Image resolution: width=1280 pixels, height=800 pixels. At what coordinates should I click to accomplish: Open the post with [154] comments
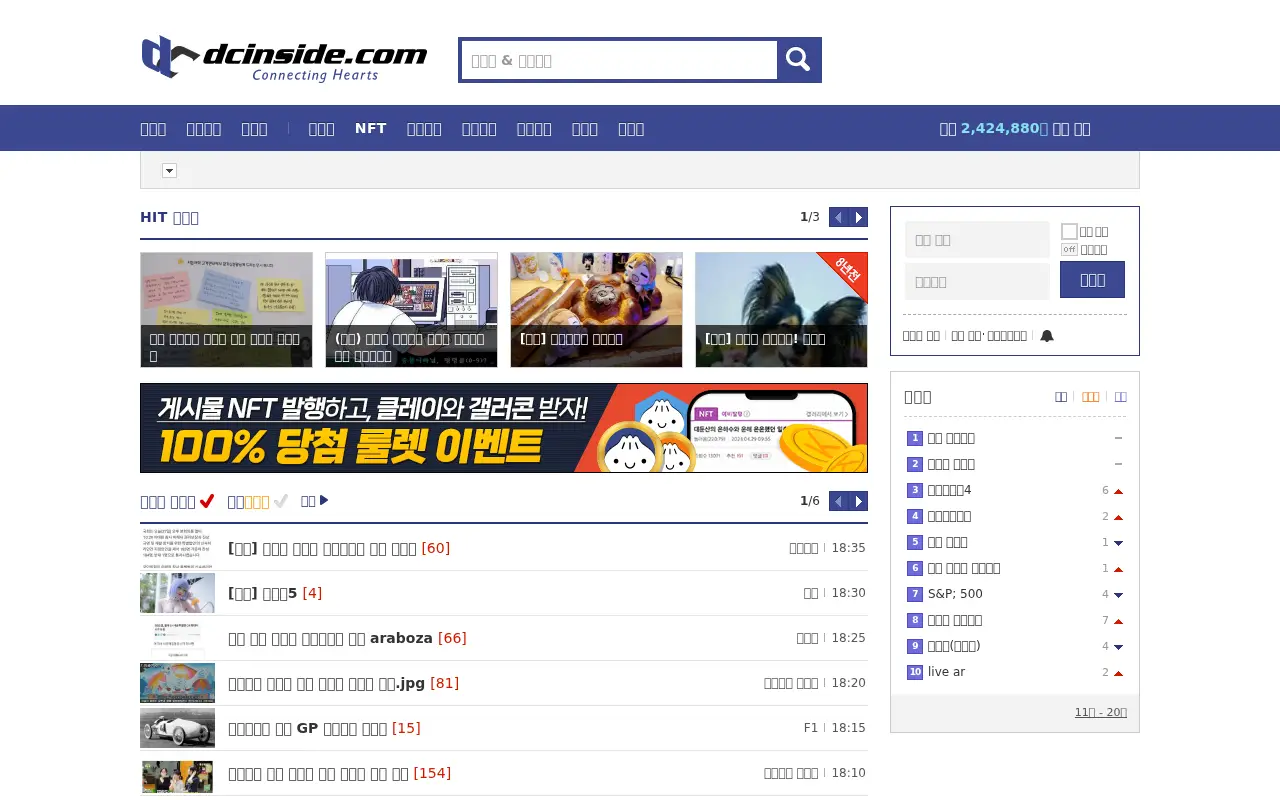339,773
